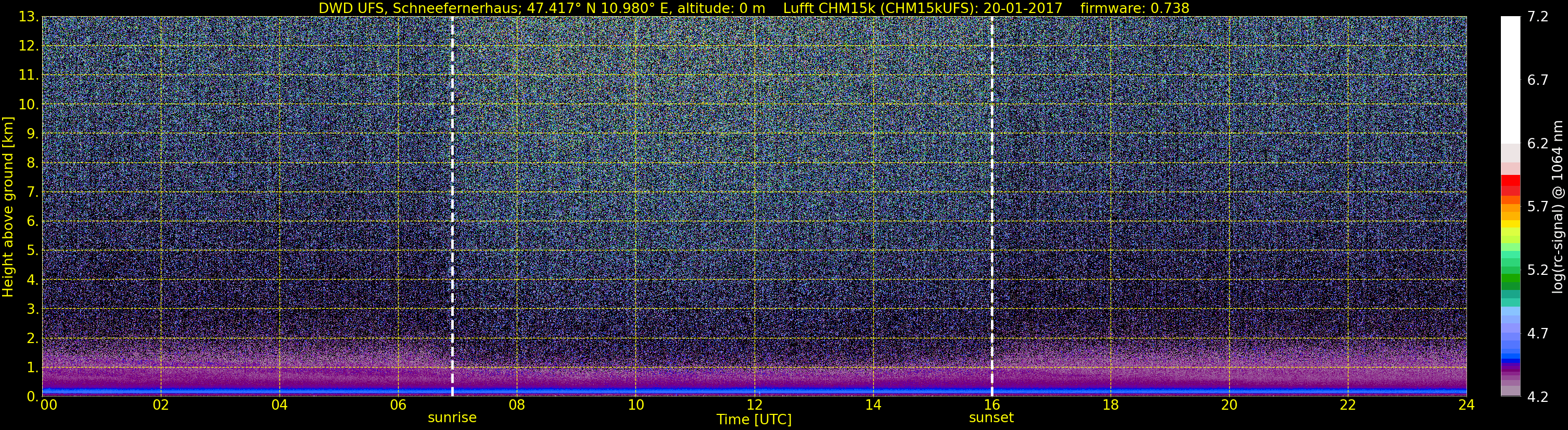Click the 4.7 colorbar tick label
Viewport: 1568px width, 430px height.
[x=1538, y=334]
